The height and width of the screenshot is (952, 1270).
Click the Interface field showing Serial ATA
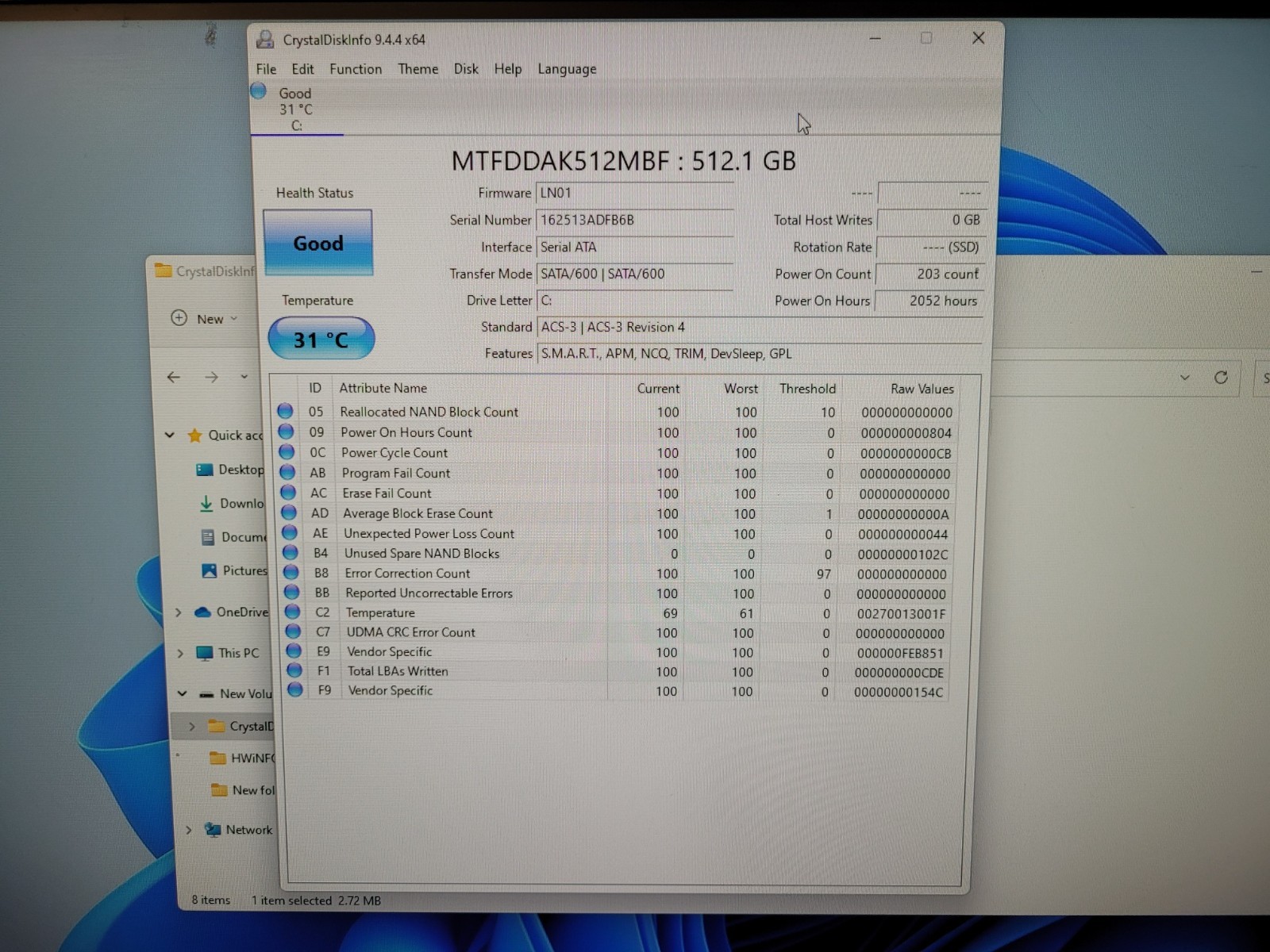pos(634,247)
